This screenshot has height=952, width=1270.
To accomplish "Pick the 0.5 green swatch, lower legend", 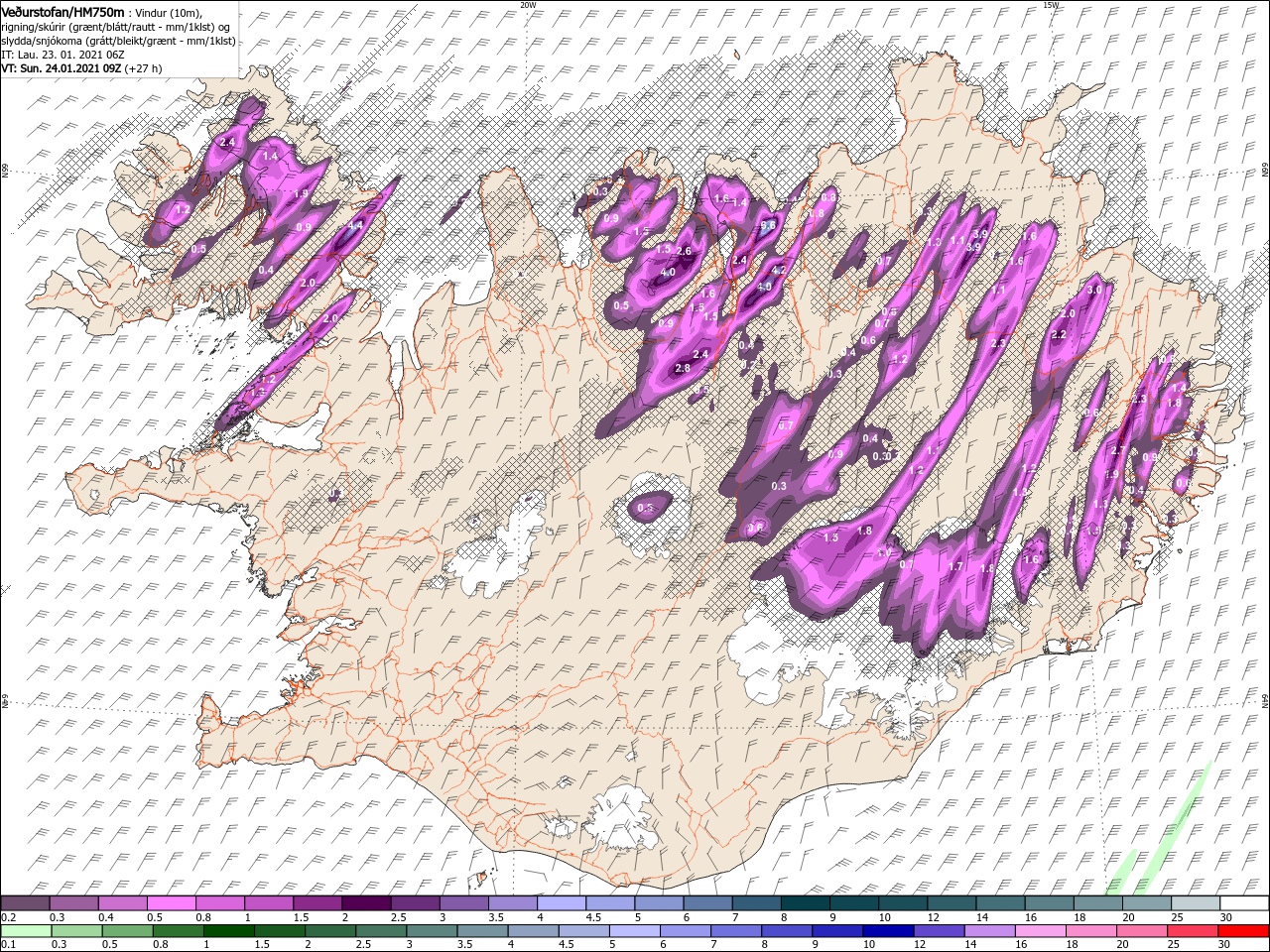I will (x=127, y=930).
